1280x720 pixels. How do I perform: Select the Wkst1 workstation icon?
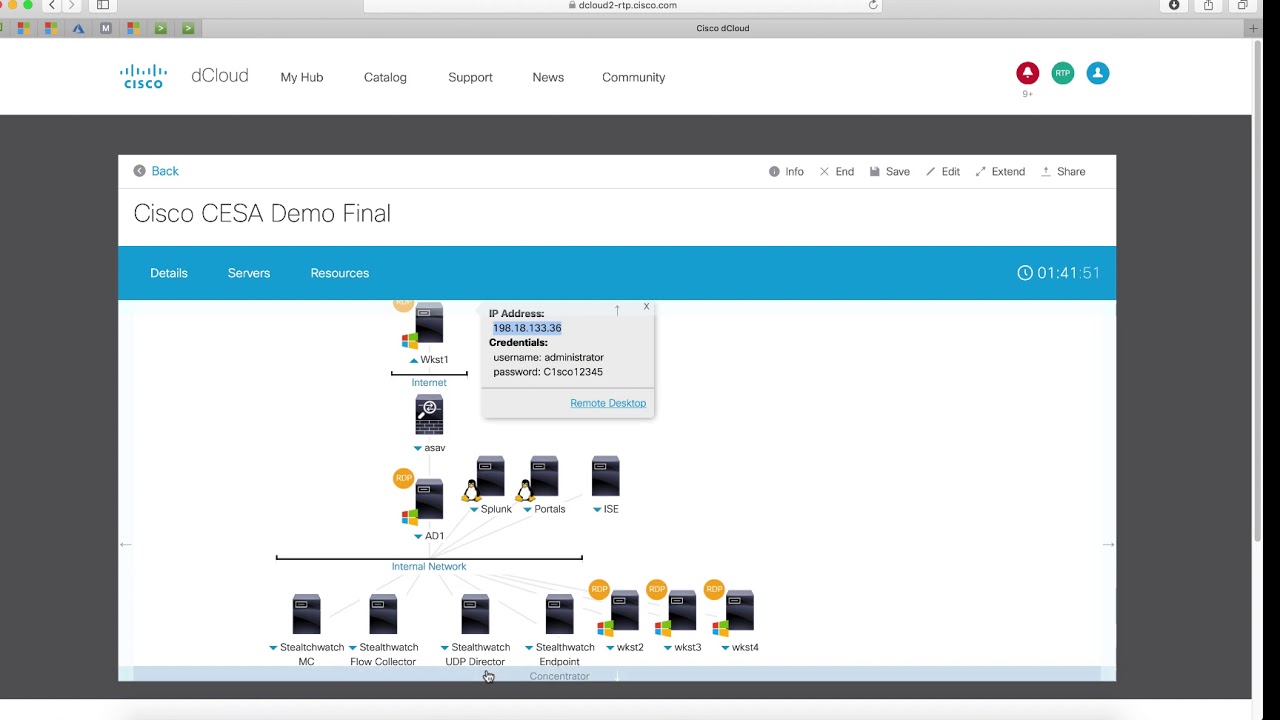[x=429, y=325]
